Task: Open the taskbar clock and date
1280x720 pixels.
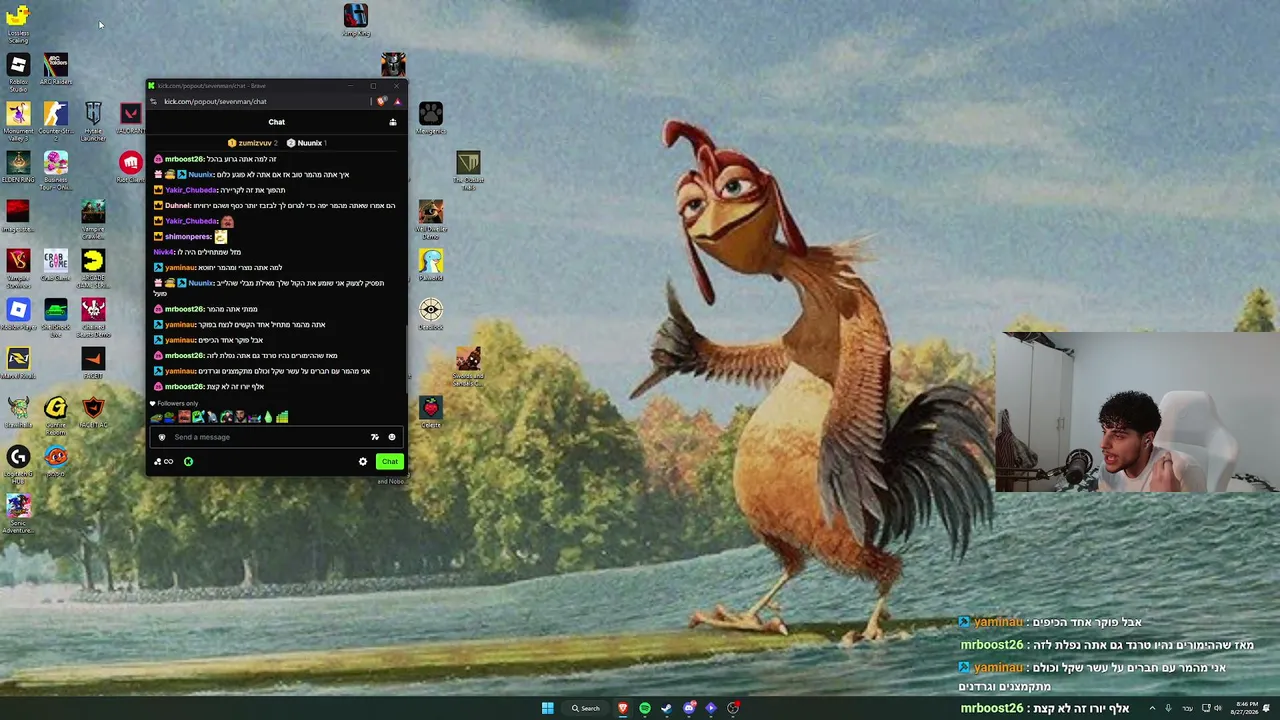Action: point(1246,708)
